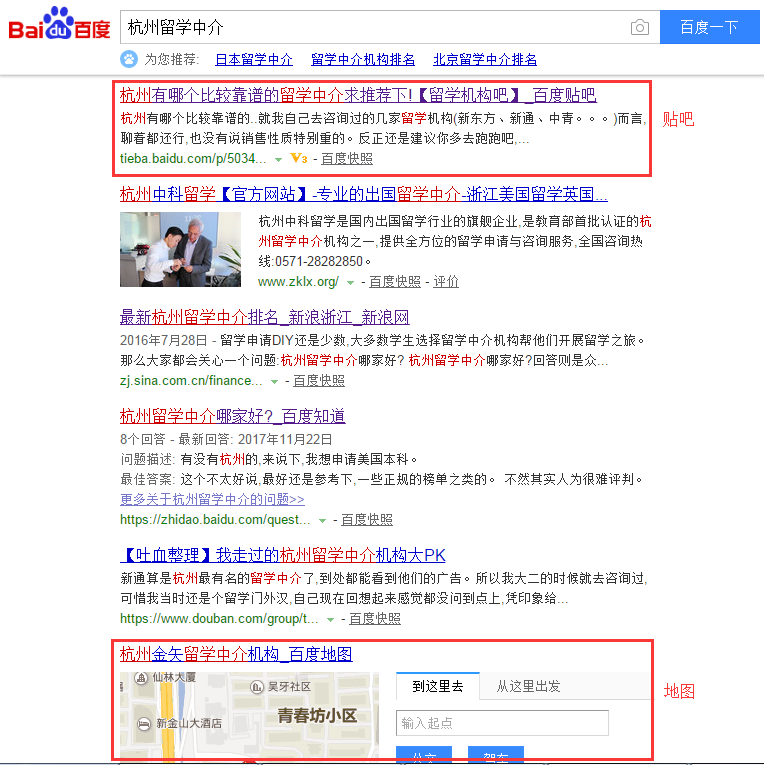
Task: Click the 输入起点 start point field
Action: coord(502,723)
